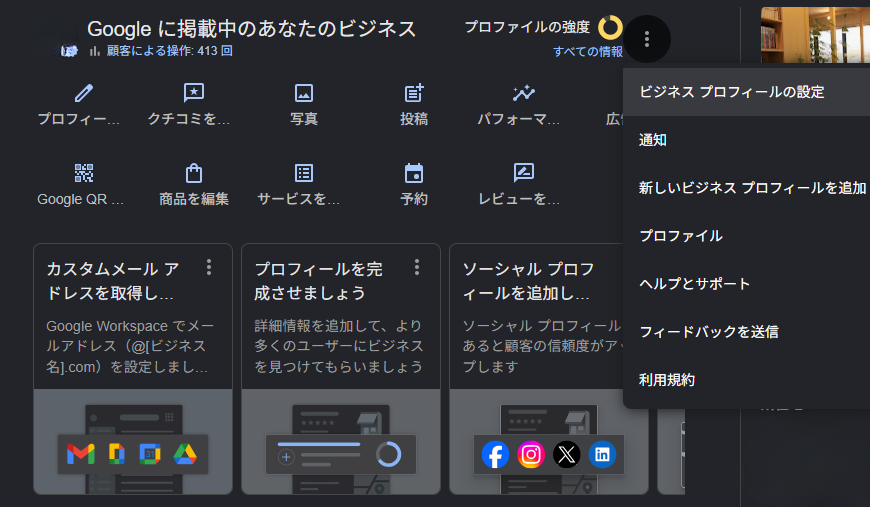
Task: Open the 顧客による操作: 413 回 link
Action: click(x=169, y=51)
